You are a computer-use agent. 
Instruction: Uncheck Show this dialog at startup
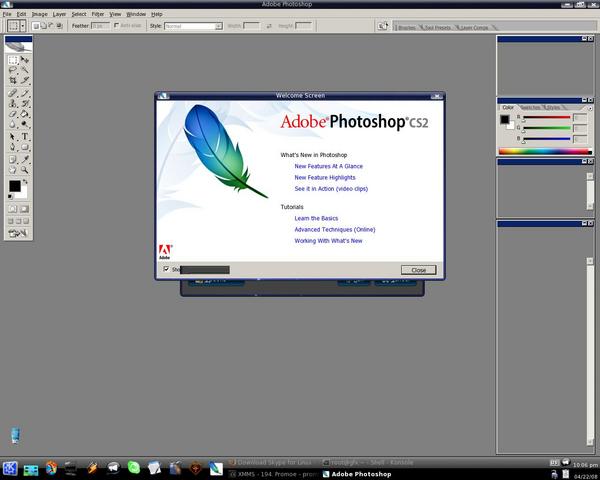pos(166,269)
